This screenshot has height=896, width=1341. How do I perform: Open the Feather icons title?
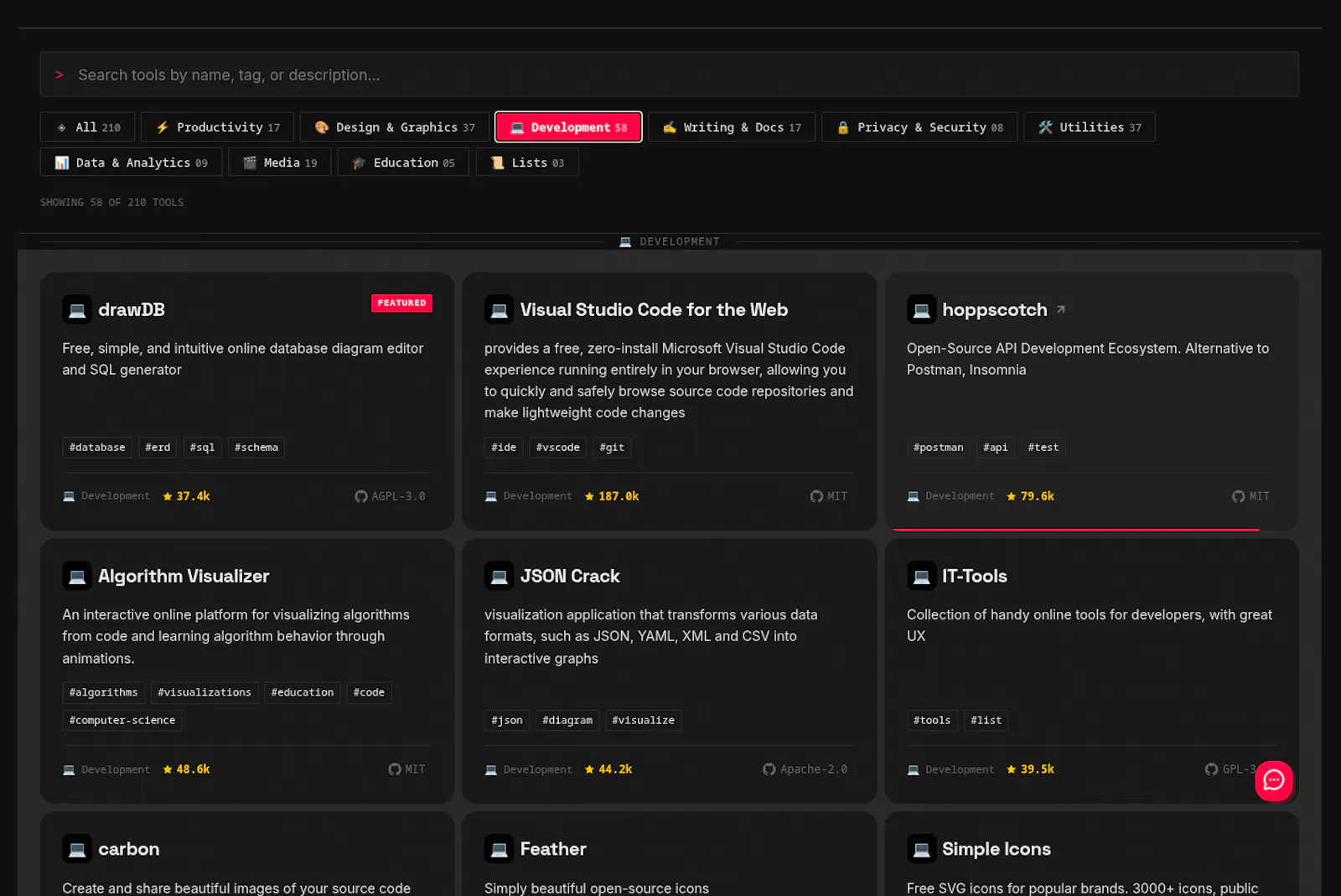(x=553, y=849)
